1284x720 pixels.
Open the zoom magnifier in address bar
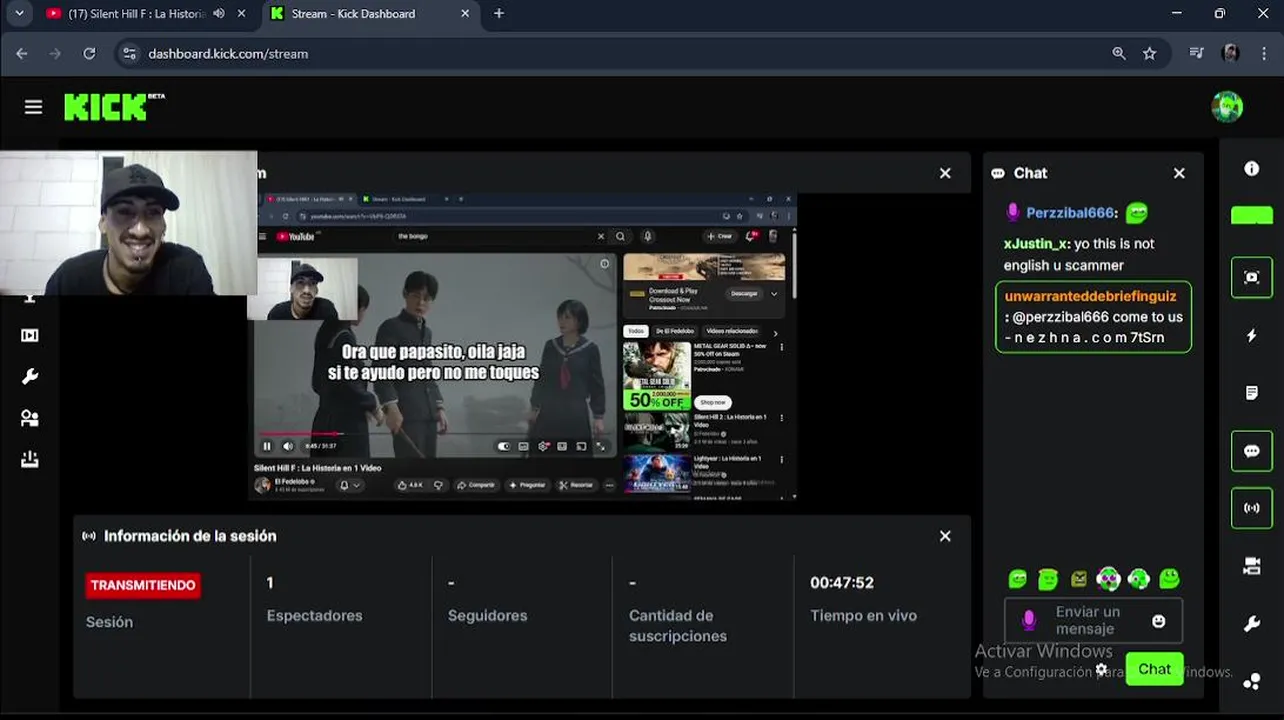pos(1119,54)
